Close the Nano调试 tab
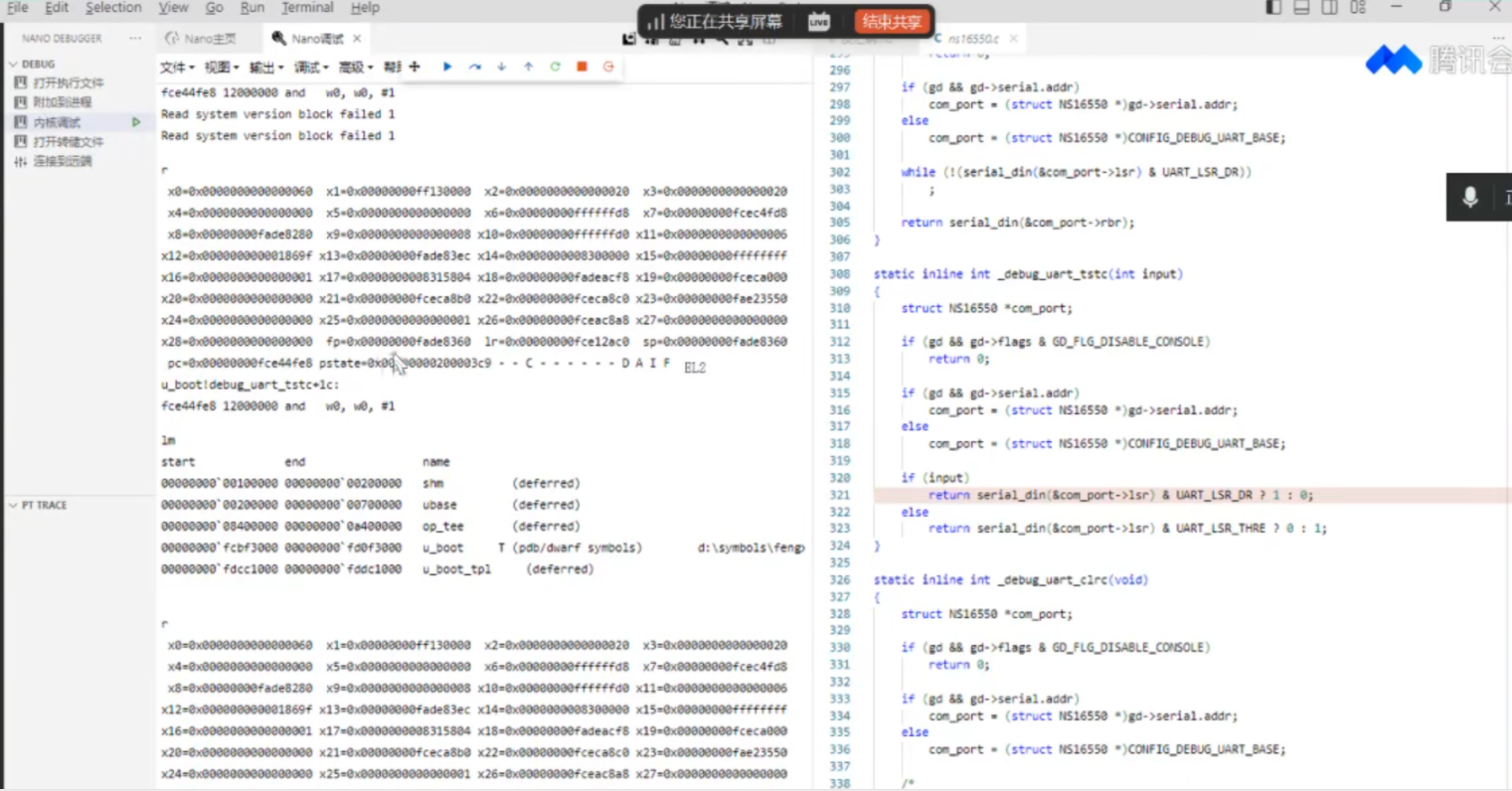 357,38
